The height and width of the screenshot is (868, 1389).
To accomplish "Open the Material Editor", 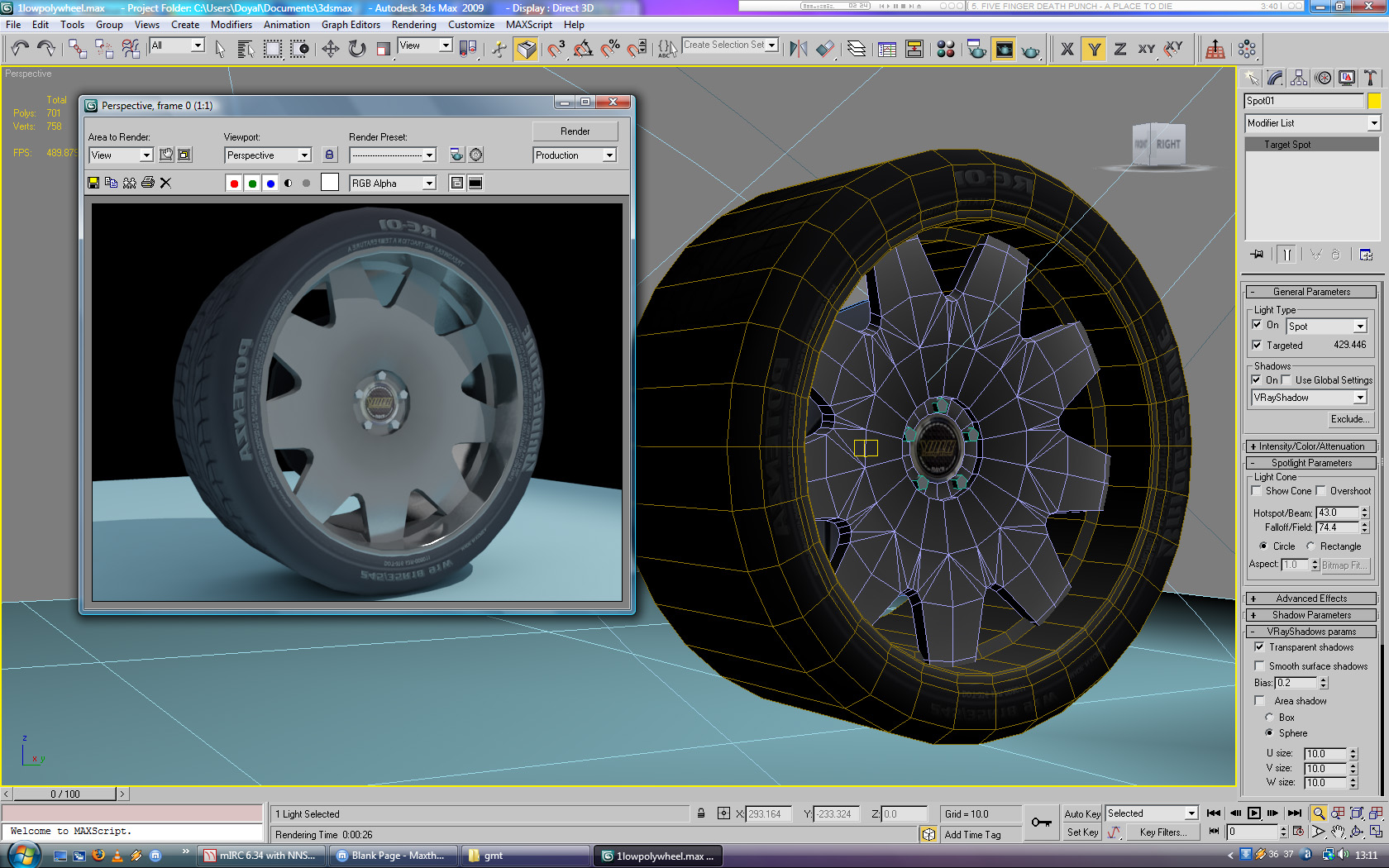I will point(946,50).
